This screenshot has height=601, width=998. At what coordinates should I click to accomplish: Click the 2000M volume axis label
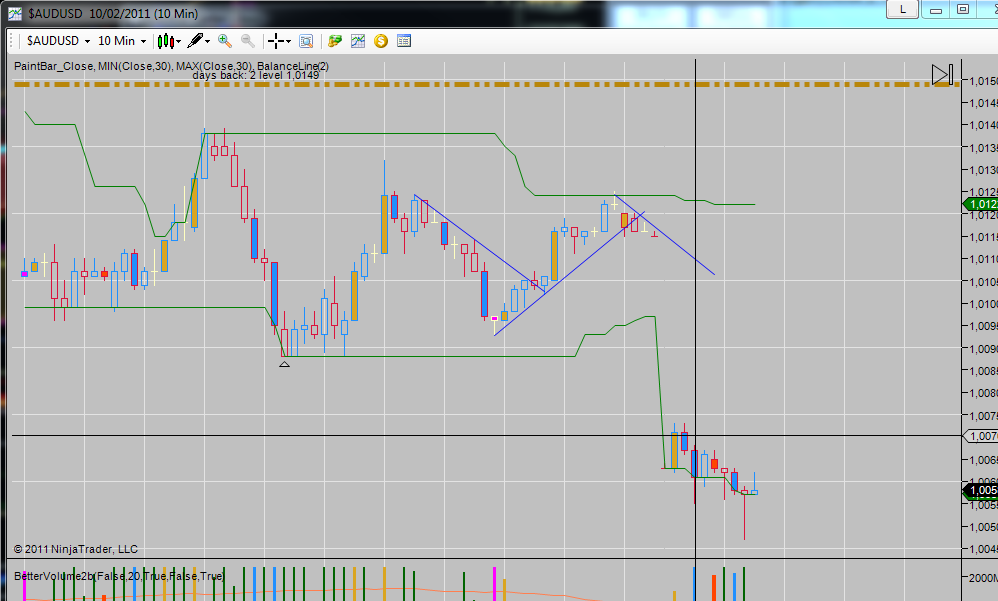tap(982, 577)
